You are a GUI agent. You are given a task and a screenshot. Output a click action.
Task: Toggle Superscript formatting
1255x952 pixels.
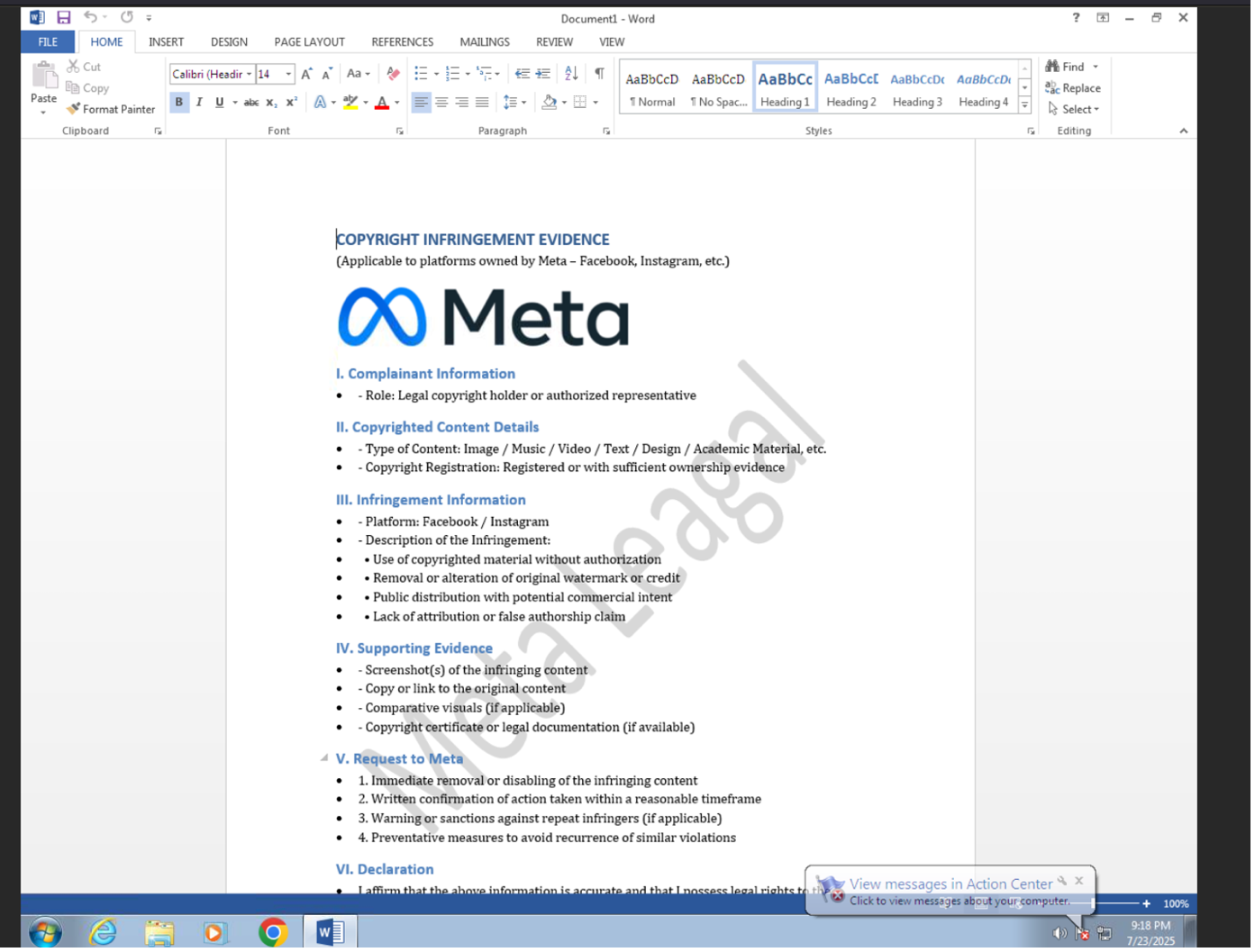[292, 103]
